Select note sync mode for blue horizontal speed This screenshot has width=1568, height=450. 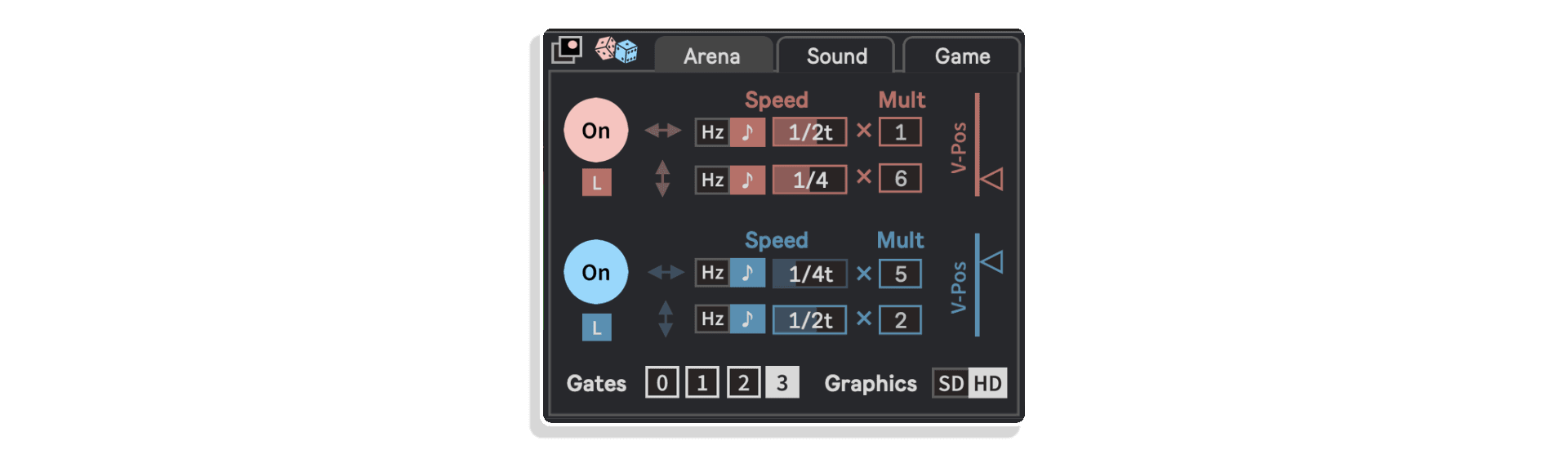(x=747, y=273)
